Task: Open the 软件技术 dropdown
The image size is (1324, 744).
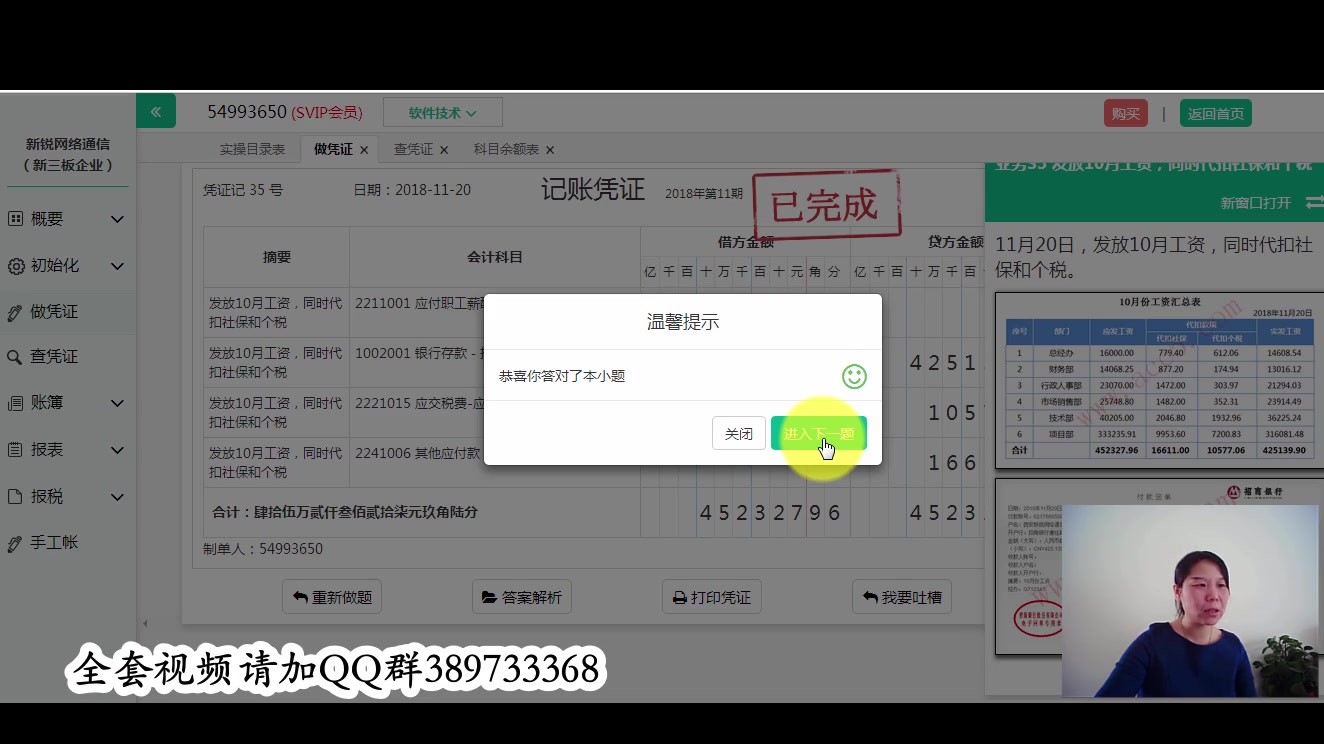Action: tap(442, 113)
